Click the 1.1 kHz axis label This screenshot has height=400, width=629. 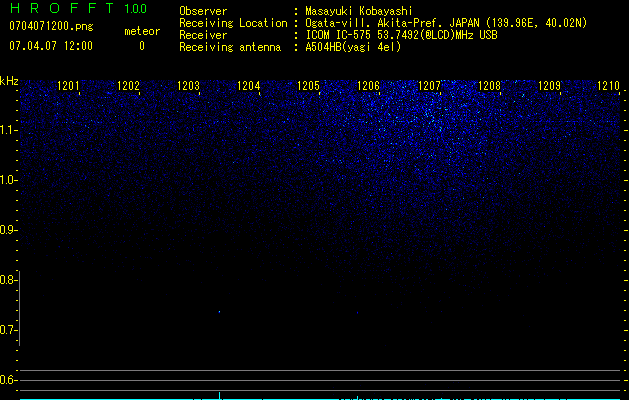[7, 130]
